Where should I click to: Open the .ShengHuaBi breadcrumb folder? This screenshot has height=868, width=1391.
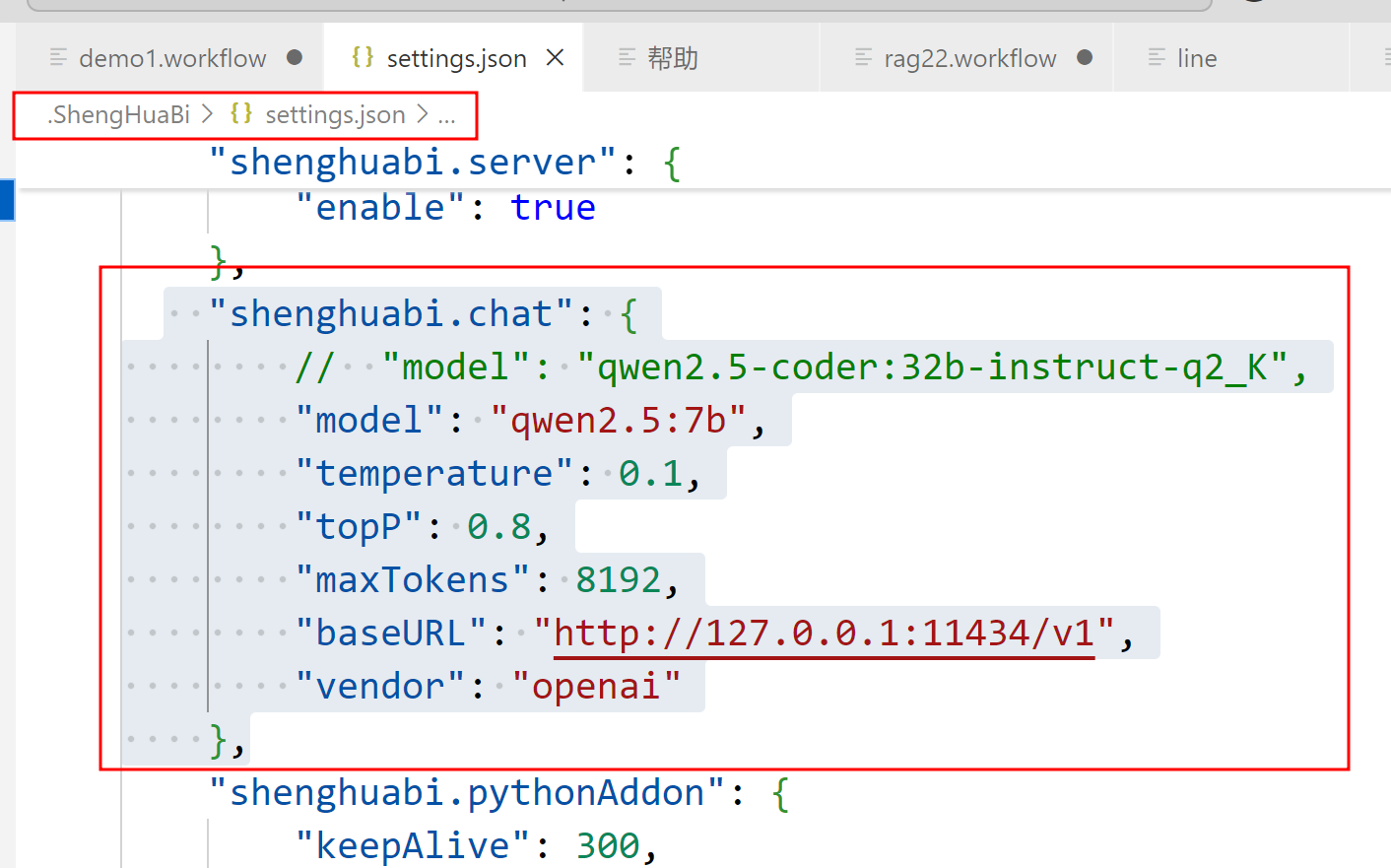[118, 115]
